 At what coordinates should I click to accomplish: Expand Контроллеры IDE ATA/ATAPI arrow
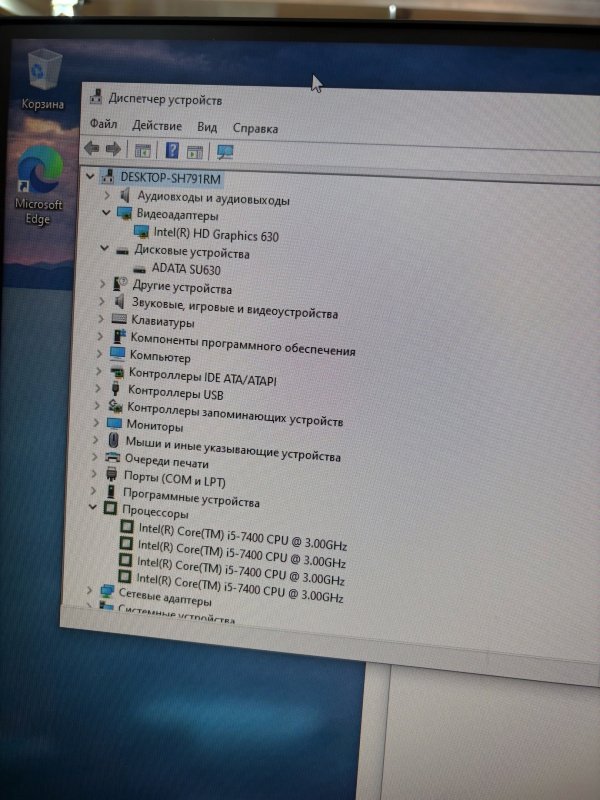pyautogui.click(x=98, y=371)
